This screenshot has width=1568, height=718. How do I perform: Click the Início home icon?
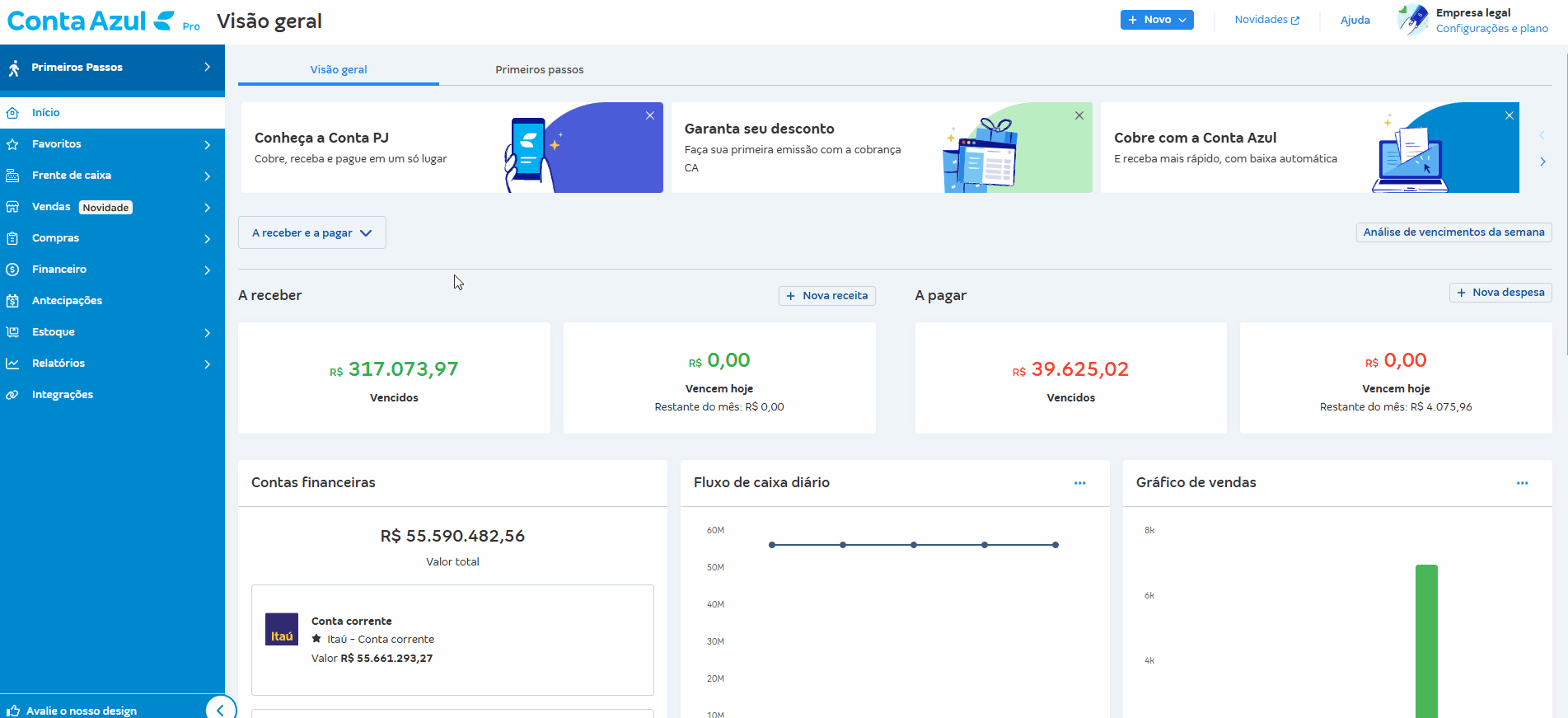tap(12, 113)
